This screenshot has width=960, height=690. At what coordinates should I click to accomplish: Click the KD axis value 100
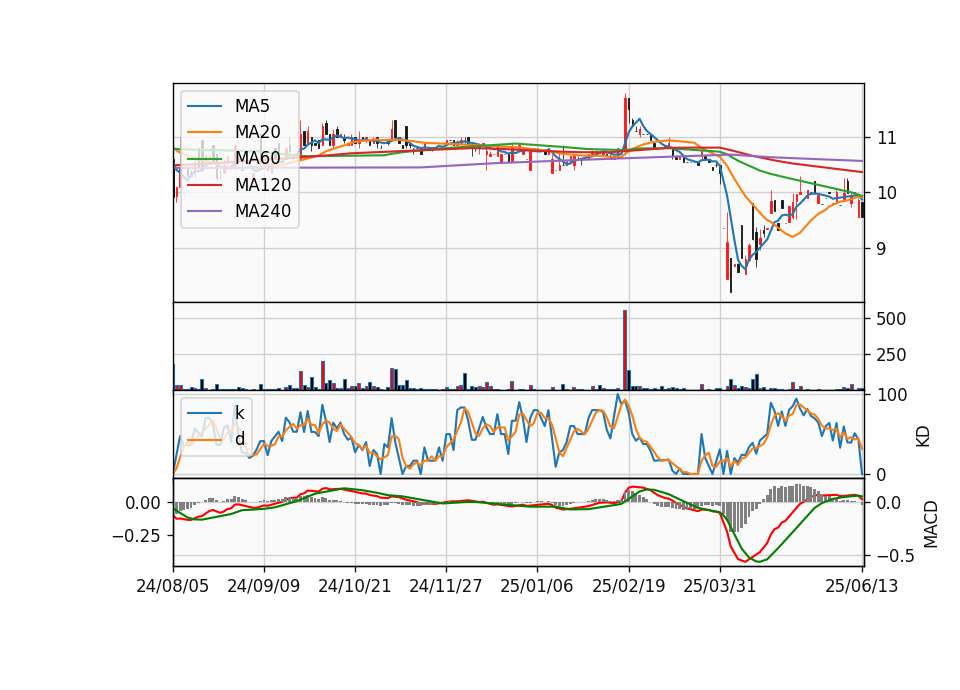(891, 396)
